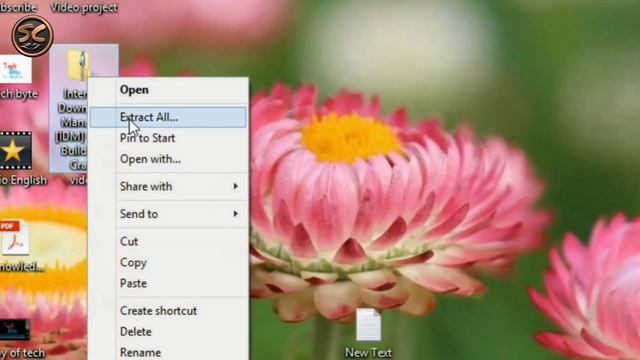Choose Create shortcut from the context menu
Screen dimensions: 640x360
168,311
